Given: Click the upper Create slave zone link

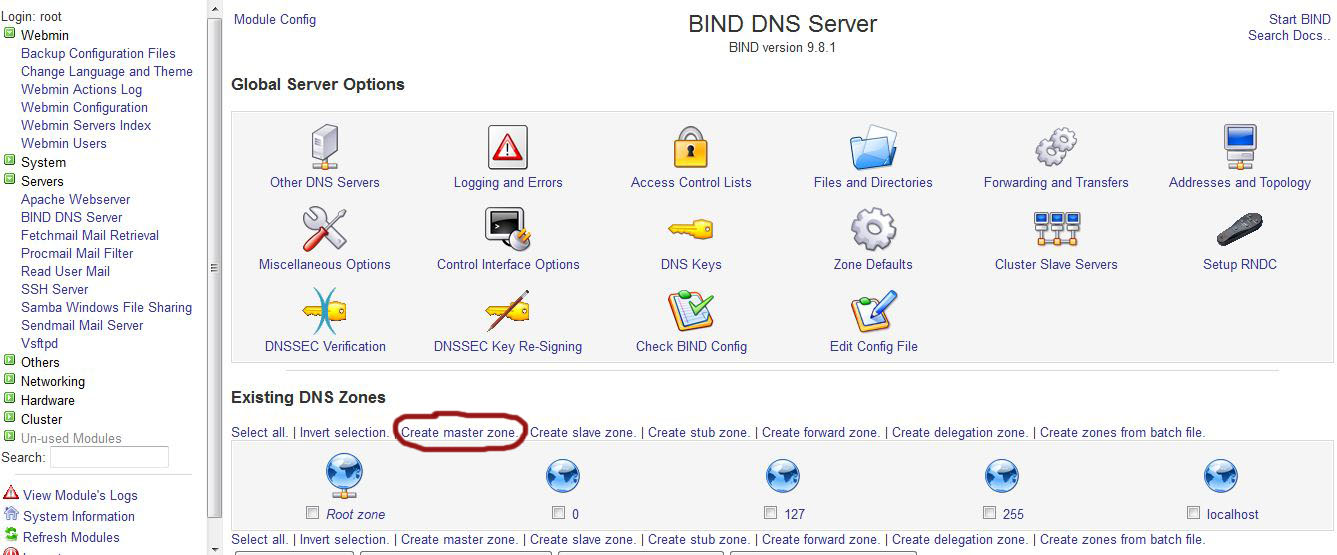Looking at the screenshot, I should pos(583,432).
